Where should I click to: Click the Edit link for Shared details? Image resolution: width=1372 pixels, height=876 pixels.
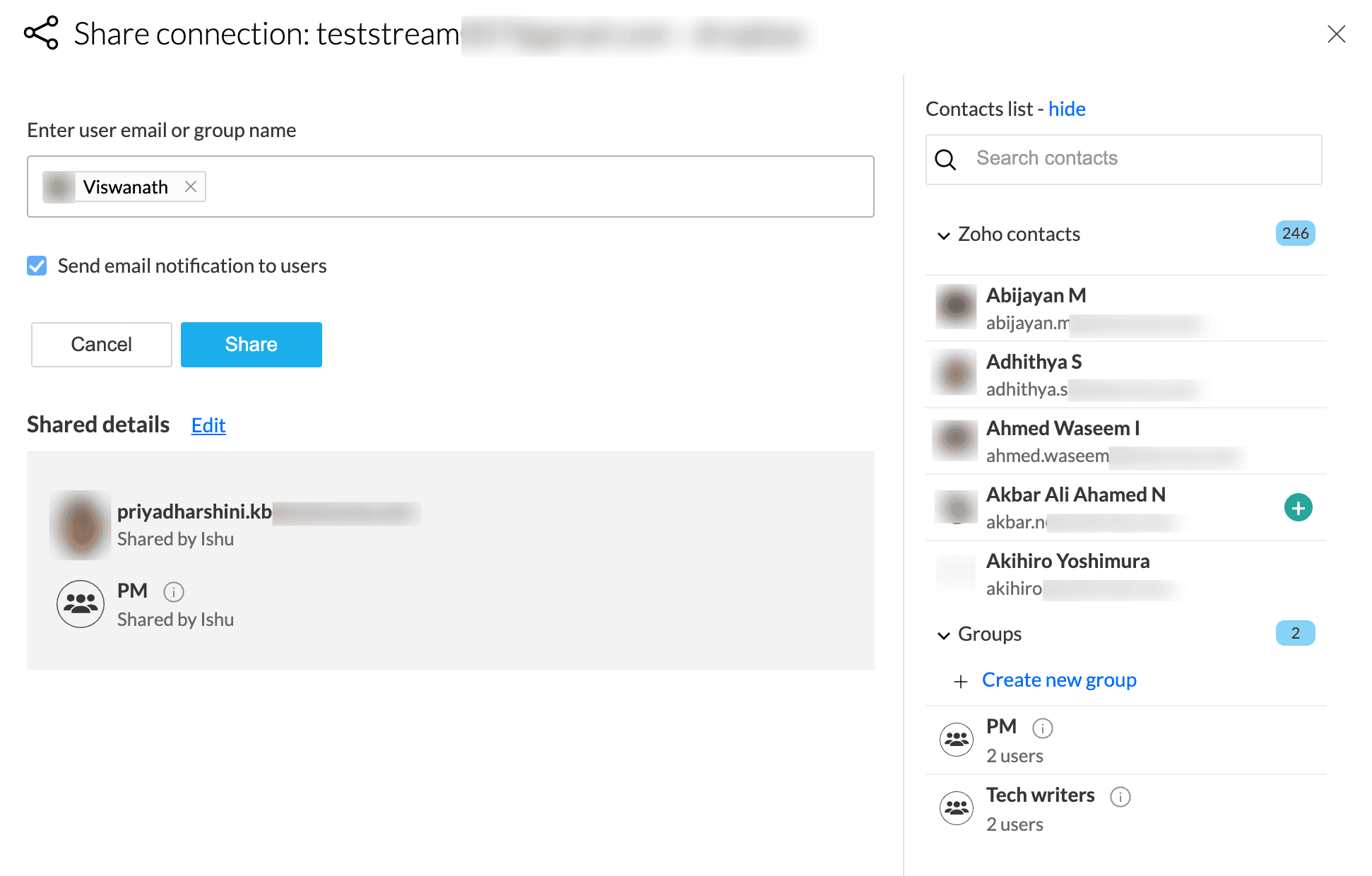tap(208, 425)
